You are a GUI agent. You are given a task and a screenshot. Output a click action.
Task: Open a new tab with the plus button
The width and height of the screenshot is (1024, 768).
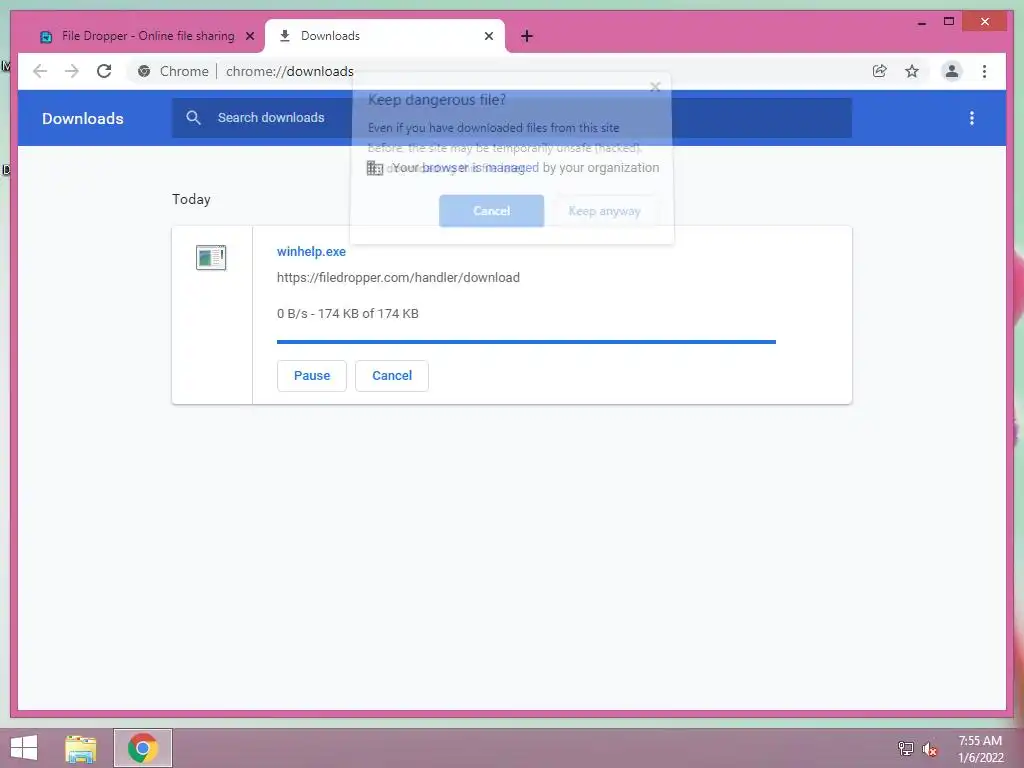tap(527, 37)
